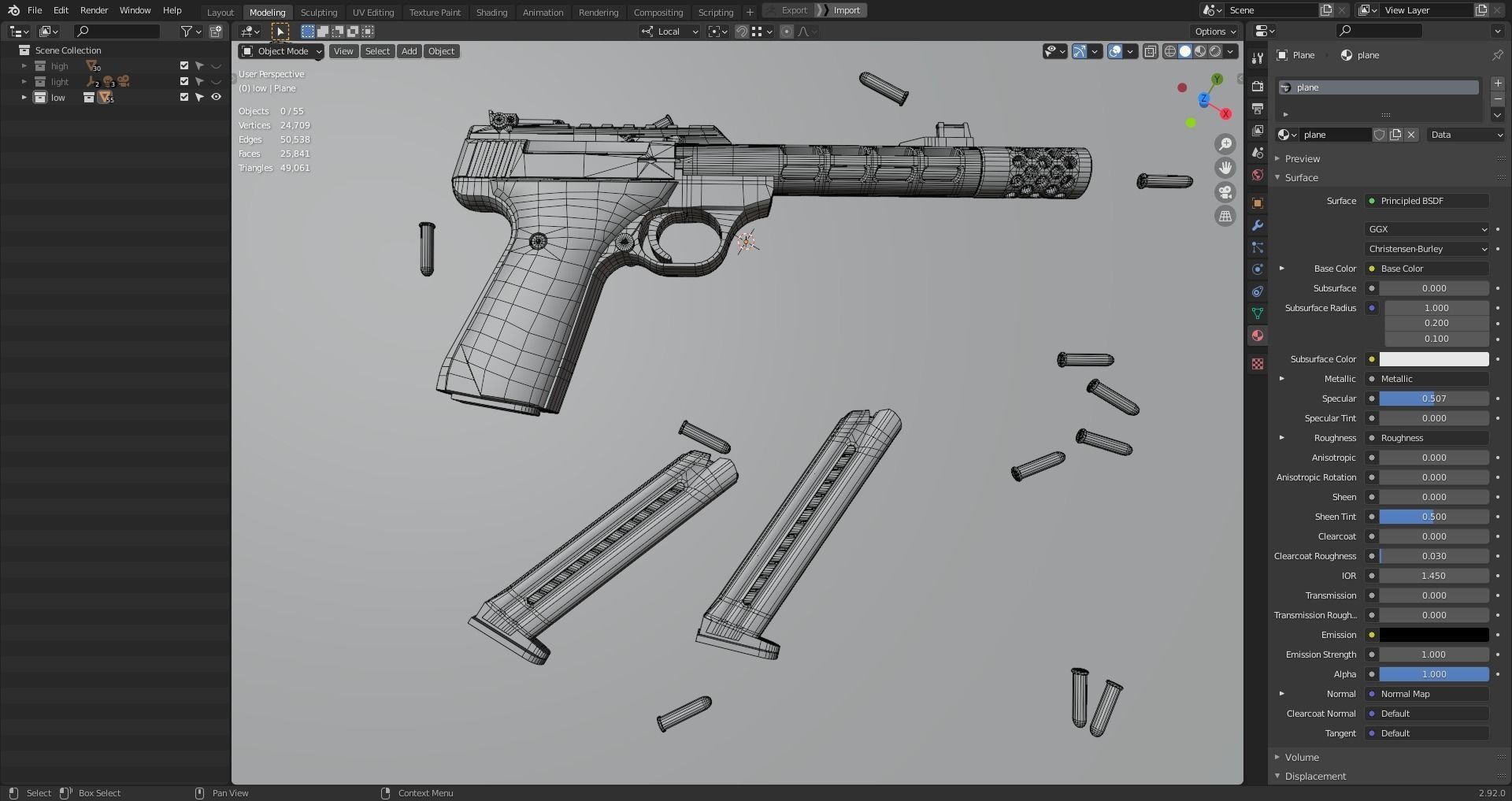
Task: Select solid viewport shading
Action: pyautogui.click(x=1185, y=51)
